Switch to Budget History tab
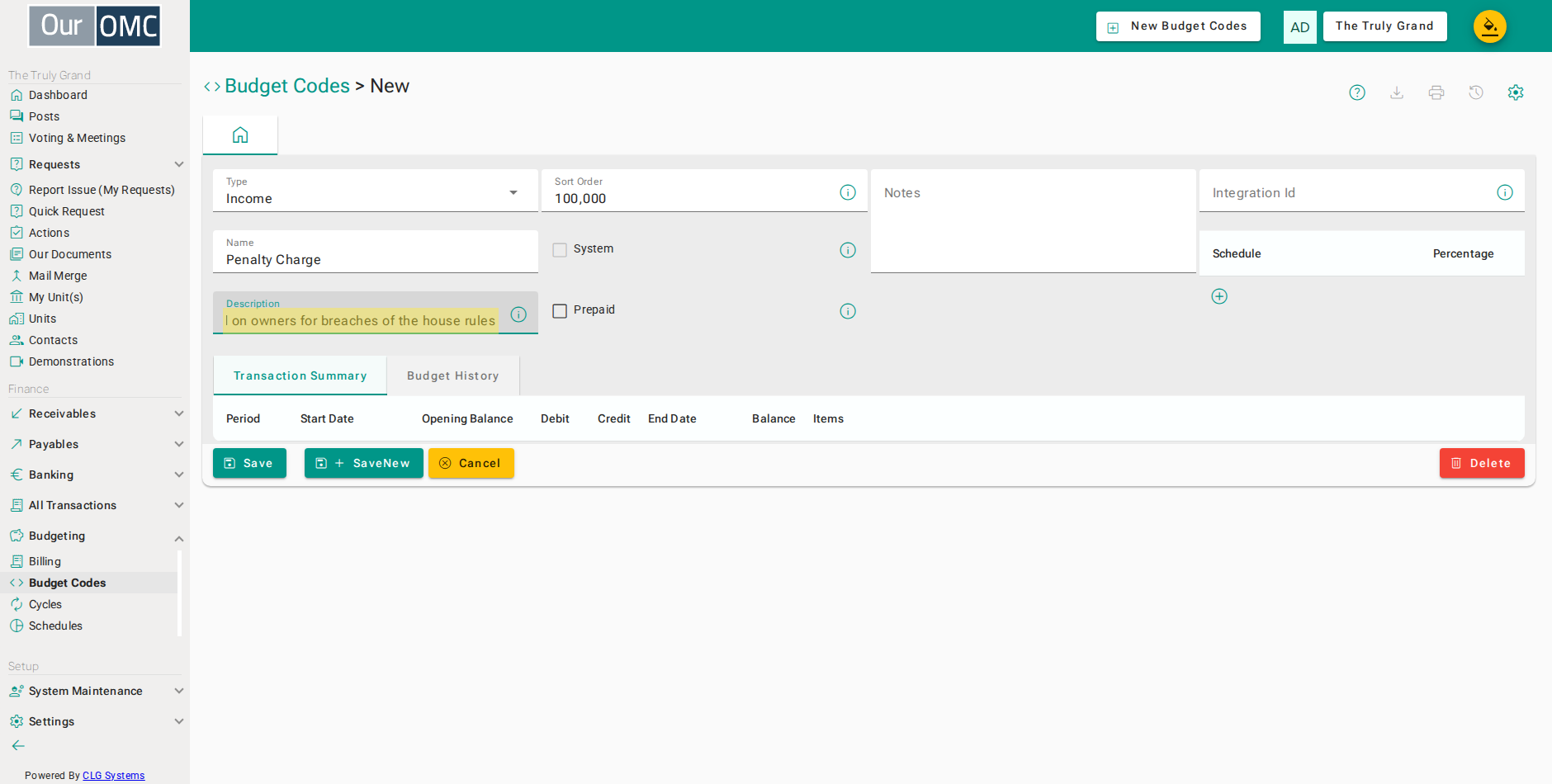 [453, 375]
